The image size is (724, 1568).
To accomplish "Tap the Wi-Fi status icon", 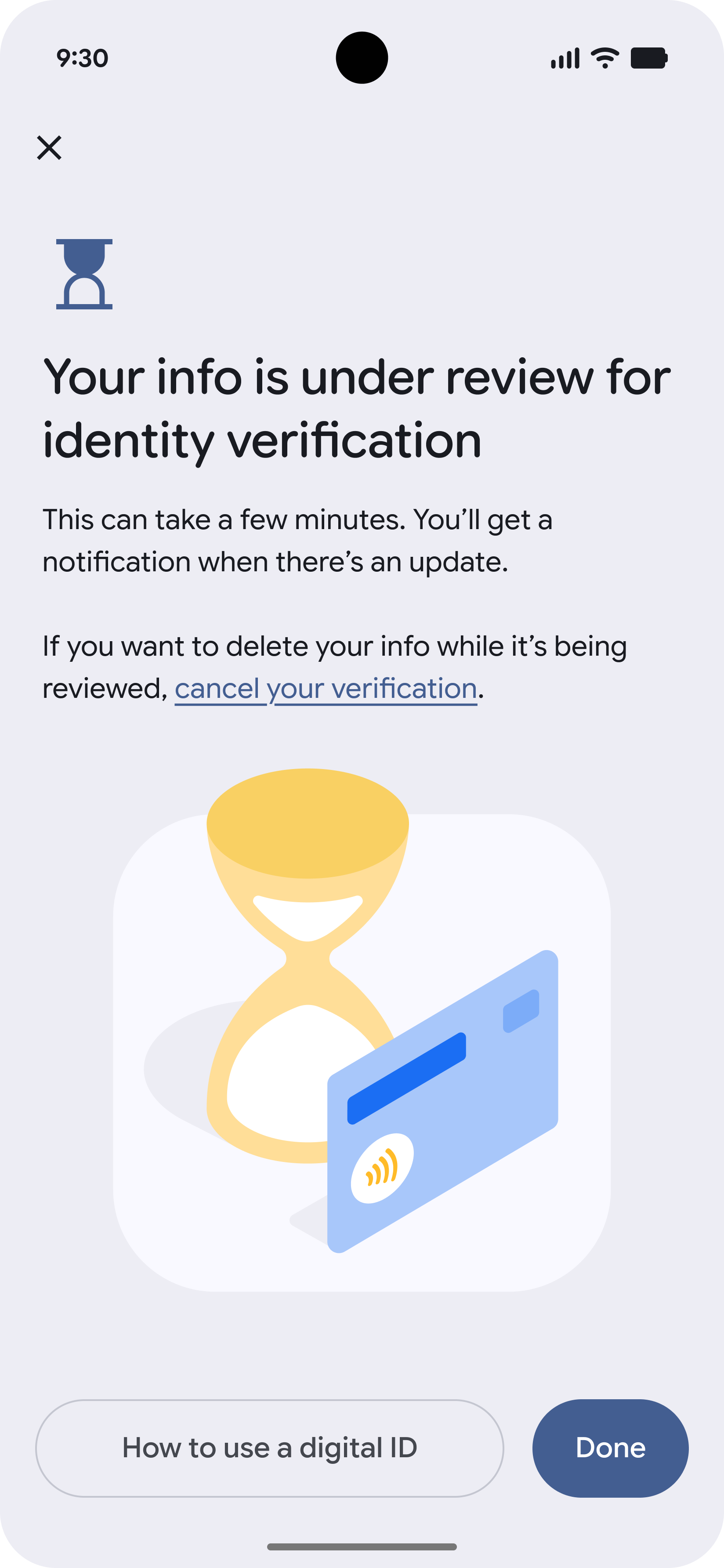I will pos(605,58).
